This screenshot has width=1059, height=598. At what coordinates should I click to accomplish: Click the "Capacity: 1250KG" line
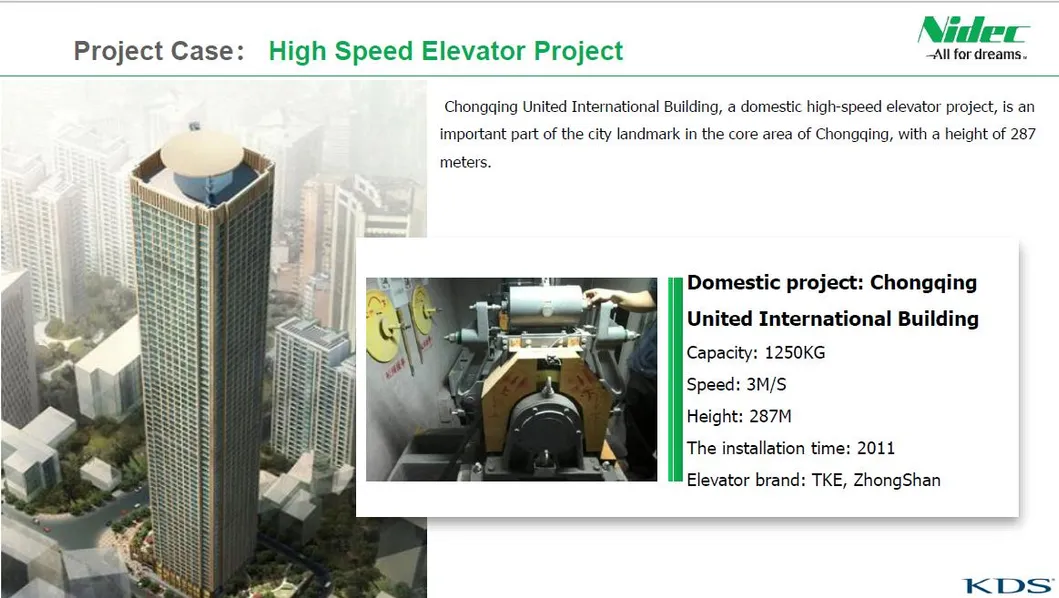click(x=755, y=352)
